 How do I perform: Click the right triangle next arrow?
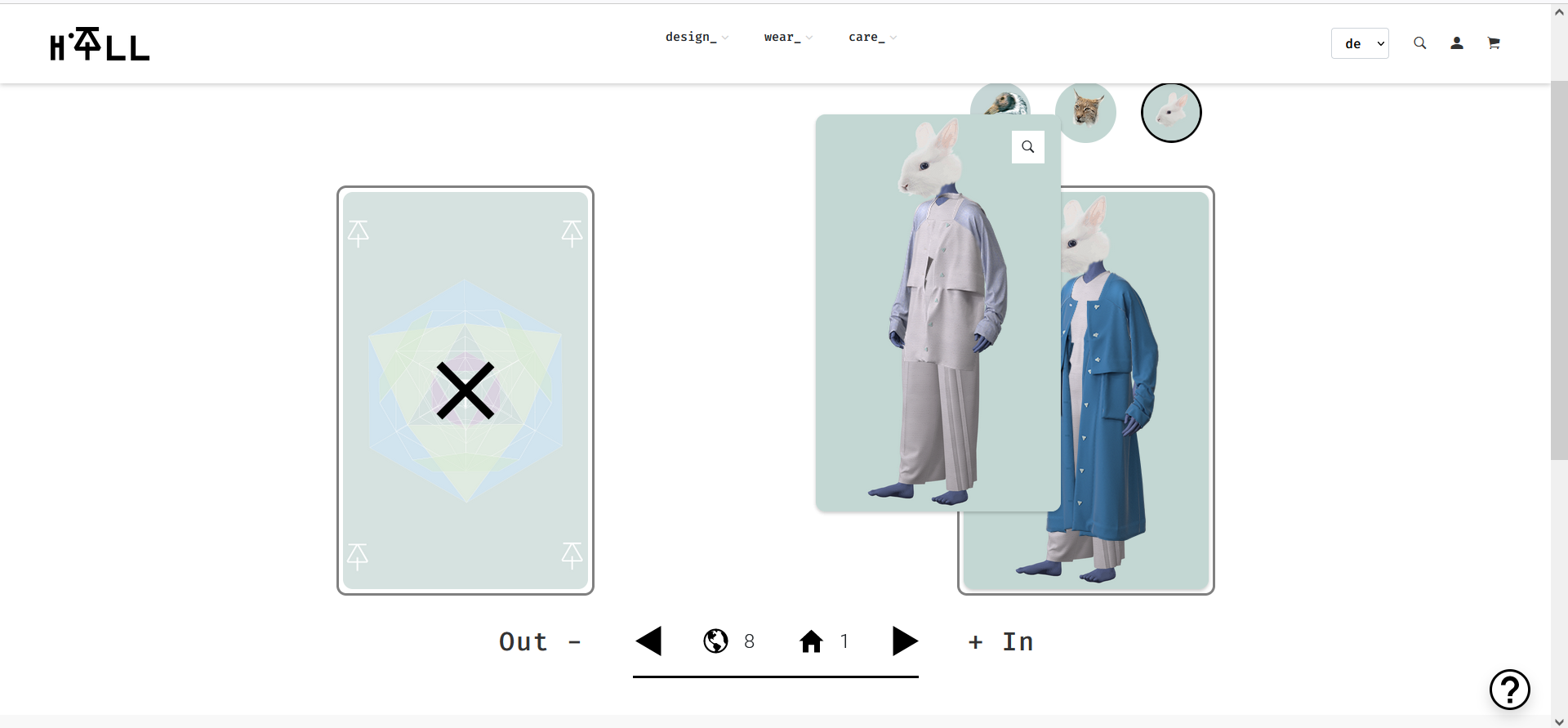point(905,641)
